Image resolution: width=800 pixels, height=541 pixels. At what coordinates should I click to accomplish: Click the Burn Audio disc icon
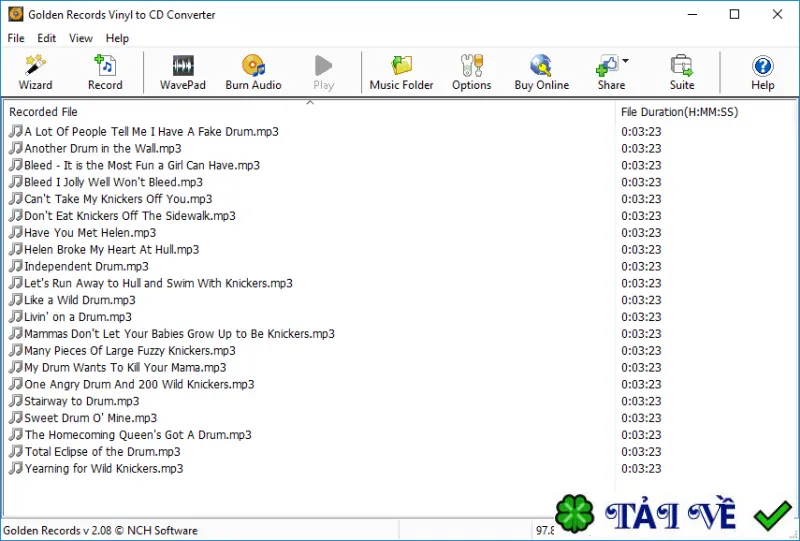coord(254,66)
